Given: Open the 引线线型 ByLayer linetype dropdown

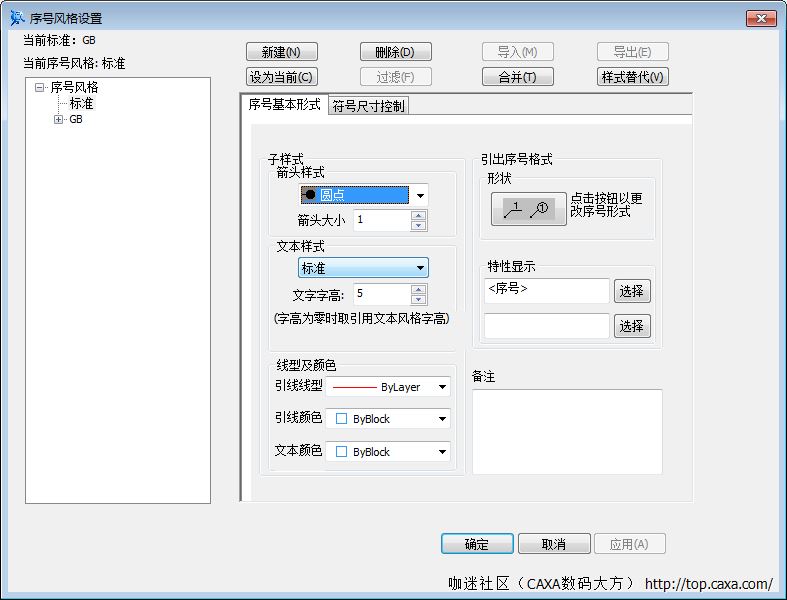Looking at the screenshot, I should 442,387.
